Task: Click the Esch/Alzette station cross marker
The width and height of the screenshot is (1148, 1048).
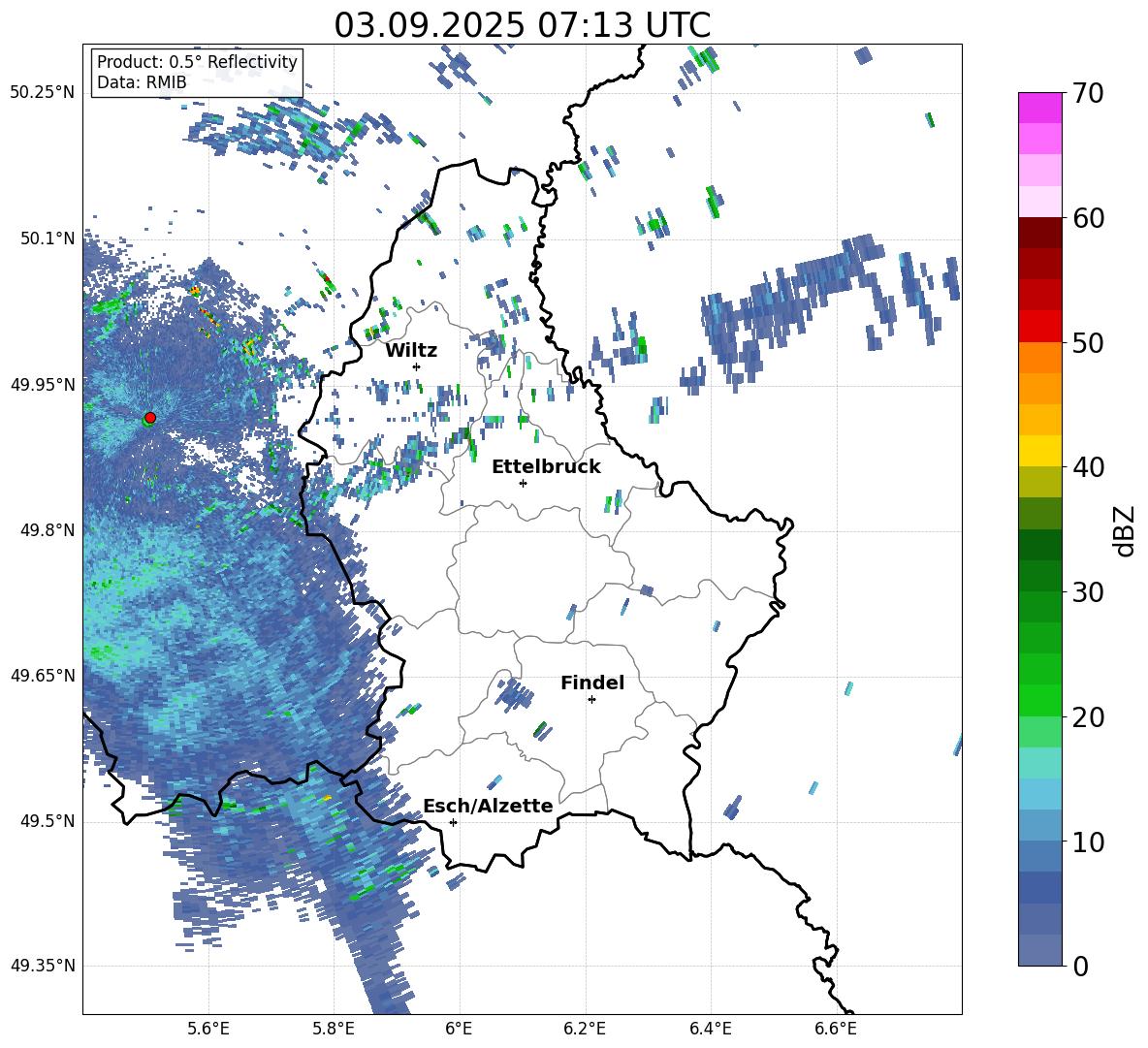Action: (453, 822)
